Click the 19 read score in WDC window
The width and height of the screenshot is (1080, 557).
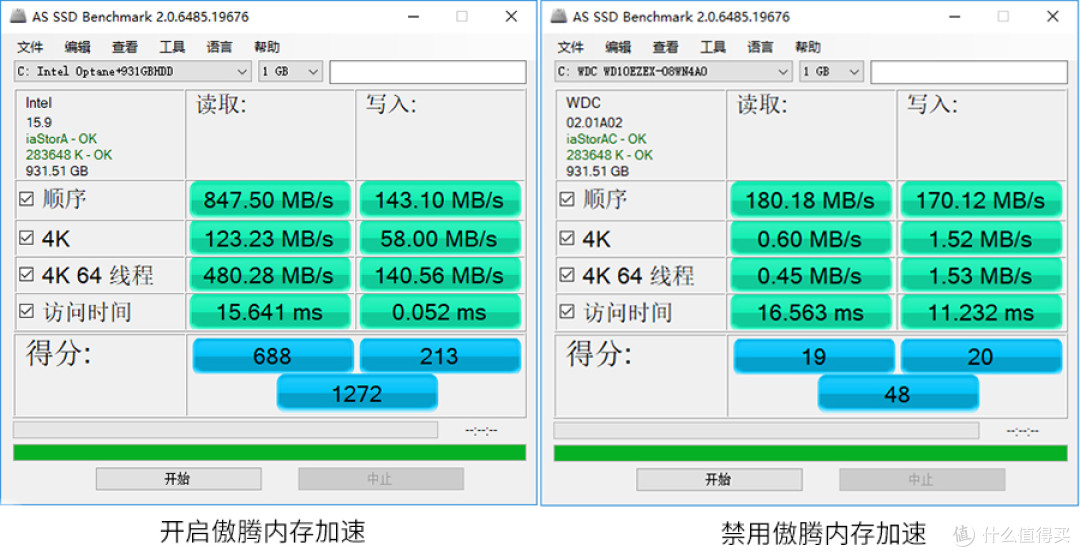click(x=814, y=355)
